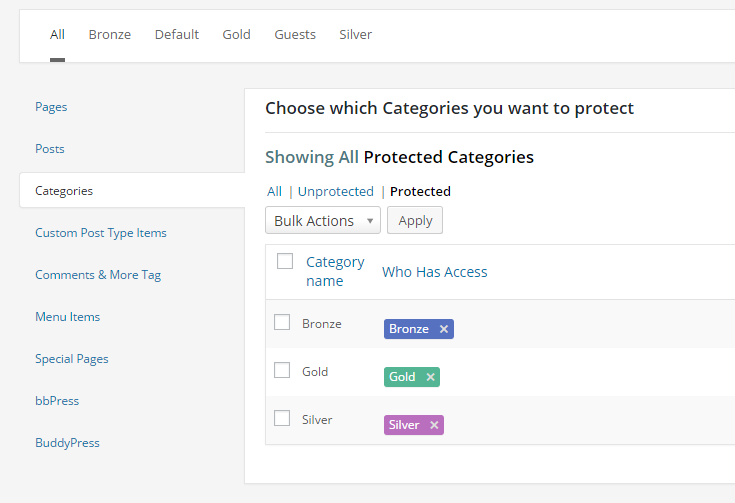Tick the checkbox for the Bronze category row
The image size is (735, 503).
[x=282, y=322]
